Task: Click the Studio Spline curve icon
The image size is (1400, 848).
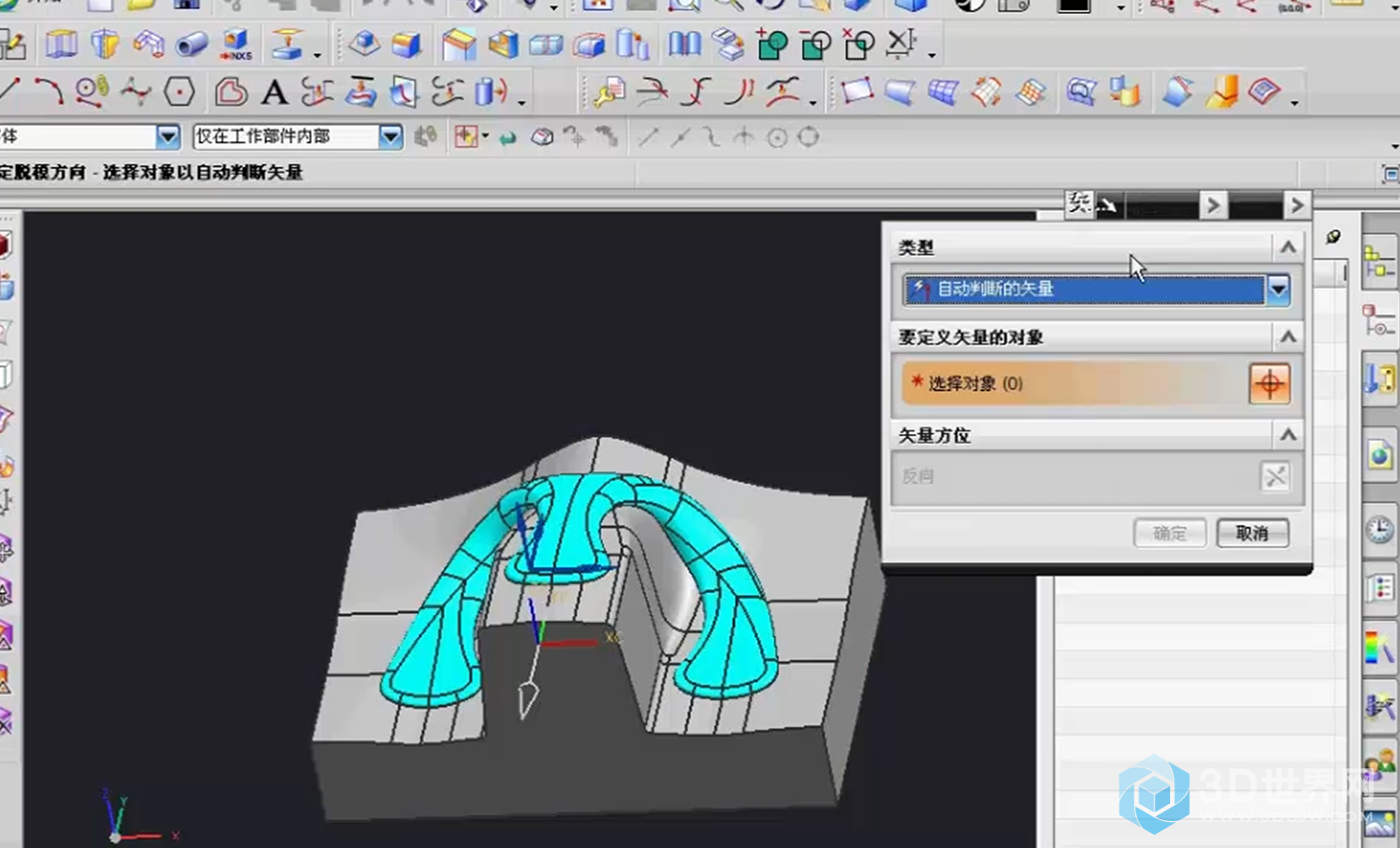Action: tap(135, 92)
